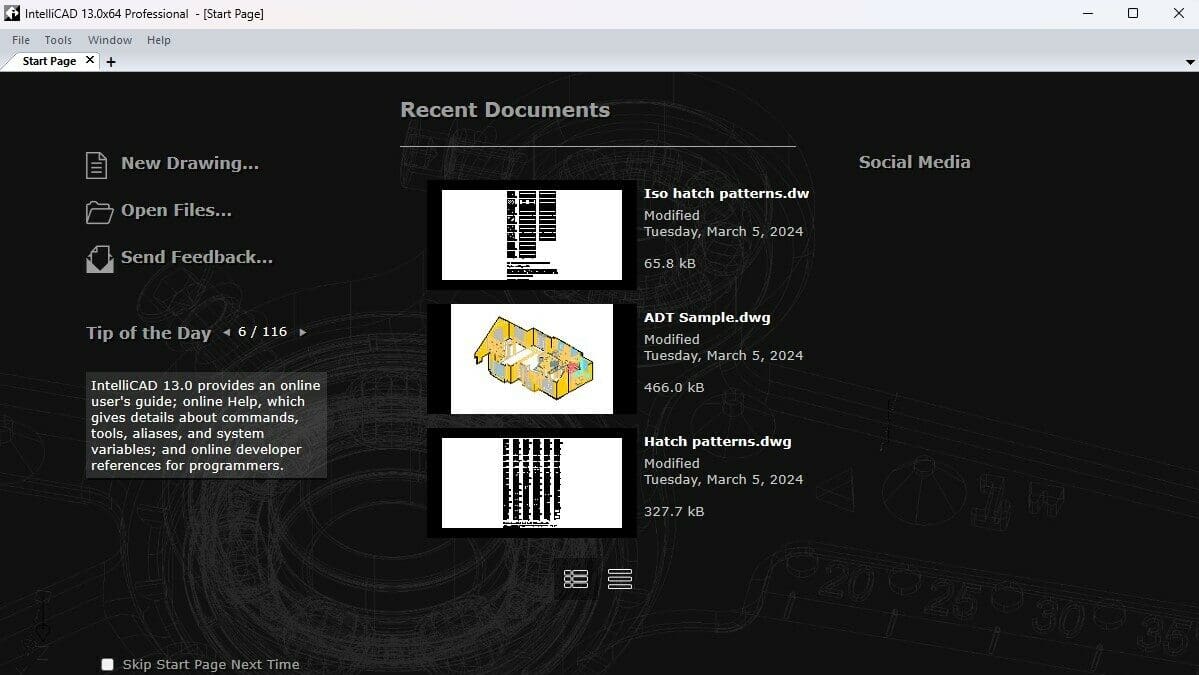Click the Recent Documents heading
Image resolution: width=1199 pixels, height=675 pixels.
(x=505, y=110)
